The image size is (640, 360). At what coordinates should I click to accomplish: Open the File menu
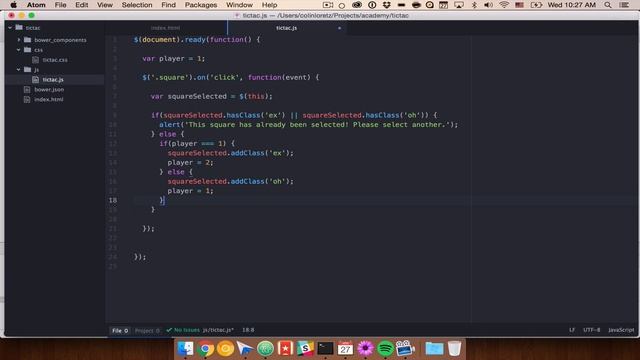coord(60,5)
